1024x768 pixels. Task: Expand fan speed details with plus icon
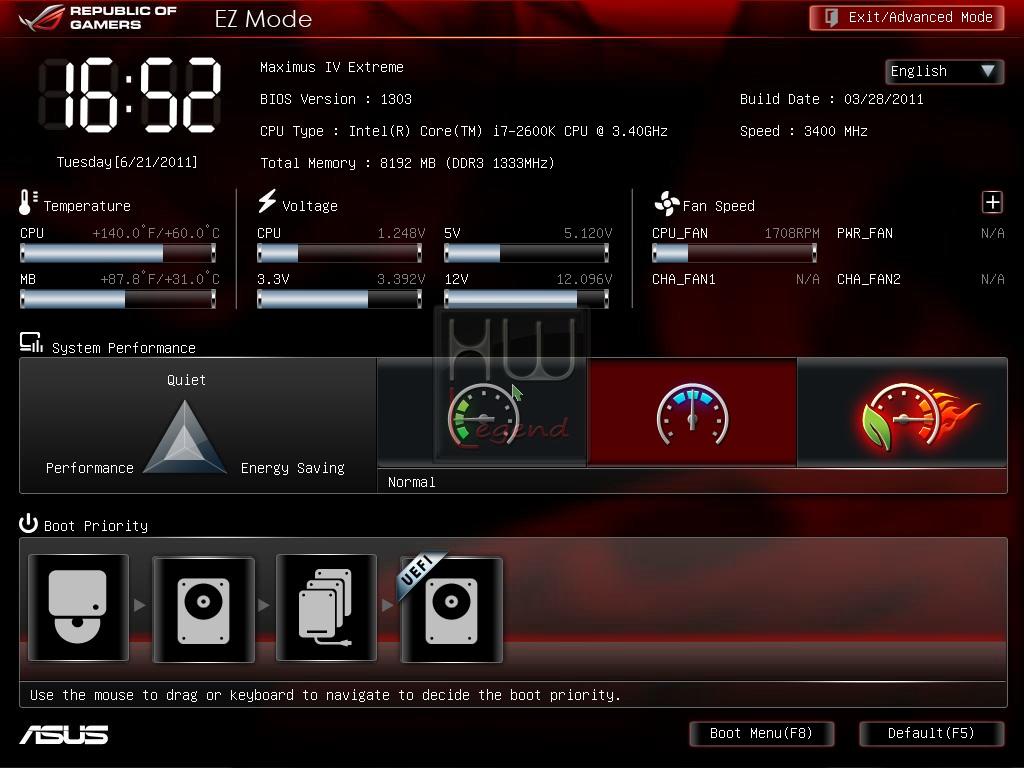[992, 202]
